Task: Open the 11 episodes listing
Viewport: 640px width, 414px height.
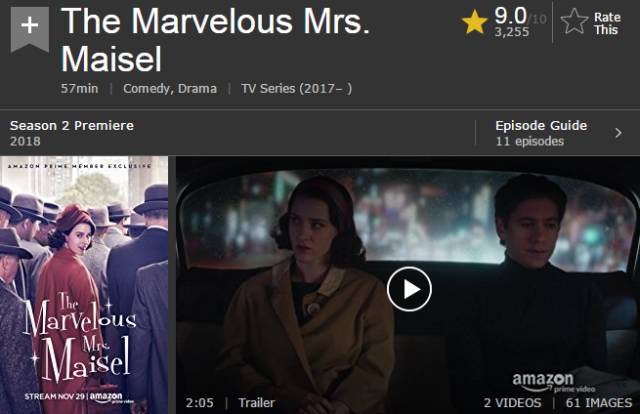Action: coord(529,141)
